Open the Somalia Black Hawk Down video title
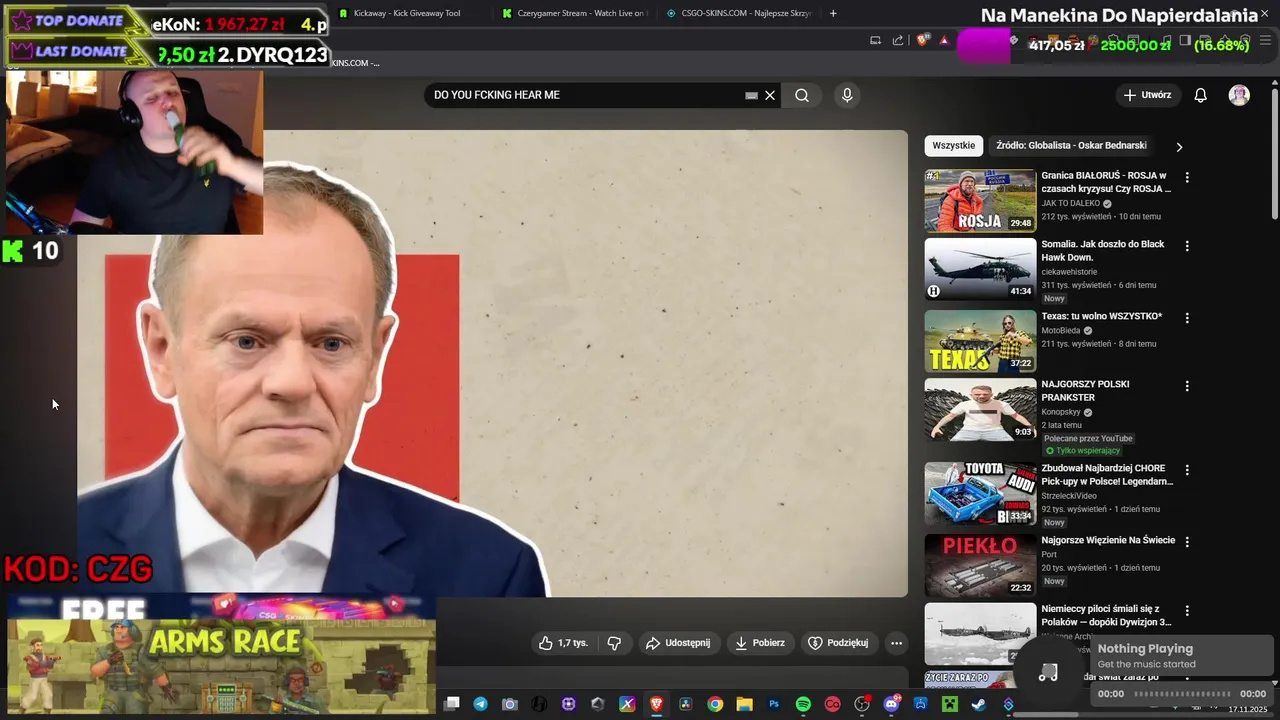Viewport: 1280px width, 720px height. tap(1103, 251)
